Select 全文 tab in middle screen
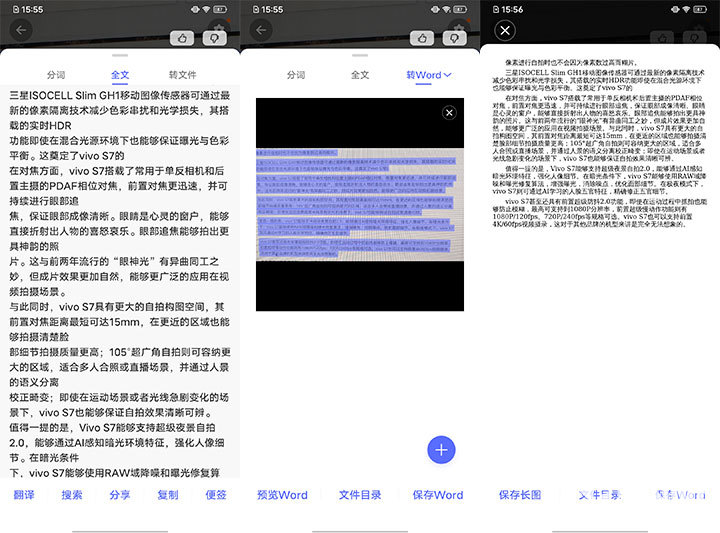This screenshot has height=533, width=720. (x=360, y=75)
